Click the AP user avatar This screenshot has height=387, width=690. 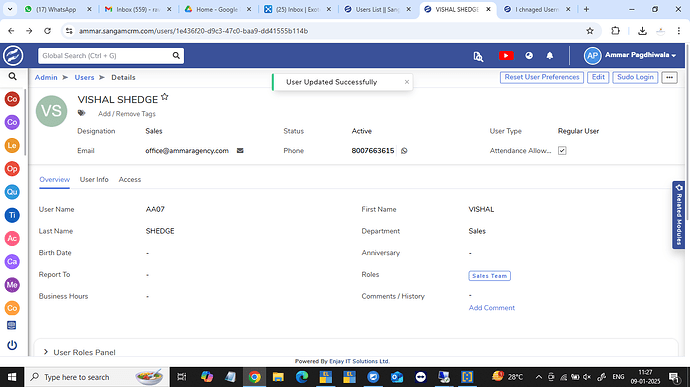[x=592, y=55]
